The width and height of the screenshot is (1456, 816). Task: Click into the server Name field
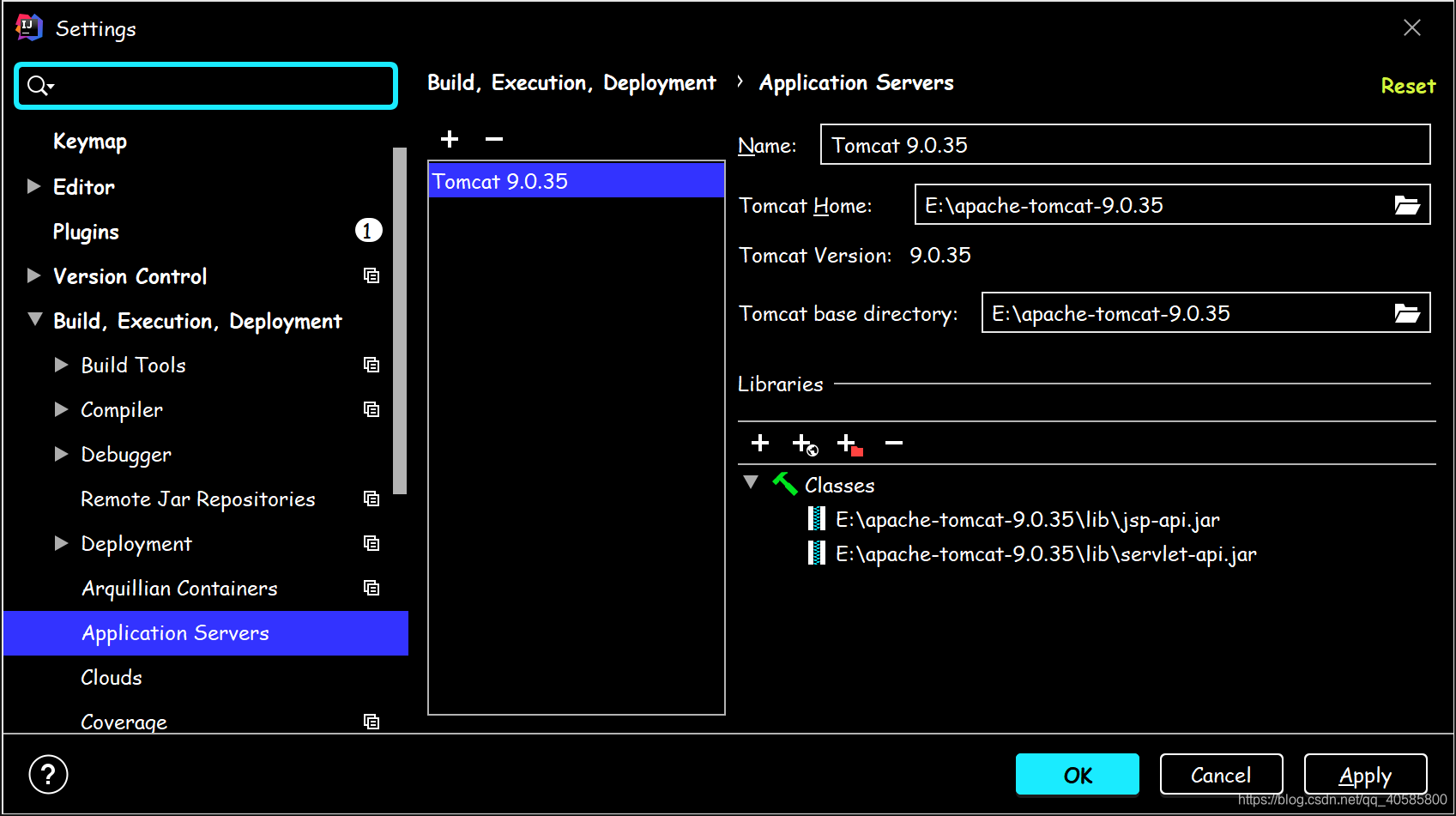1125,144
